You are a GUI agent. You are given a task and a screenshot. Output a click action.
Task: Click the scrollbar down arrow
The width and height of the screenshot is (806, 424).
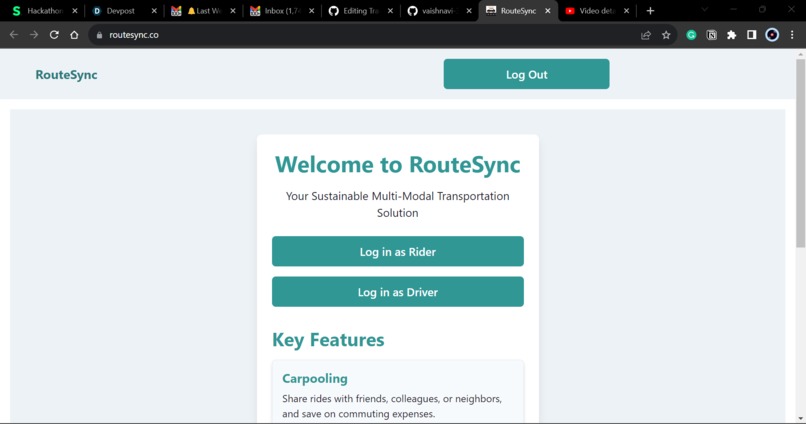(801, 418)
